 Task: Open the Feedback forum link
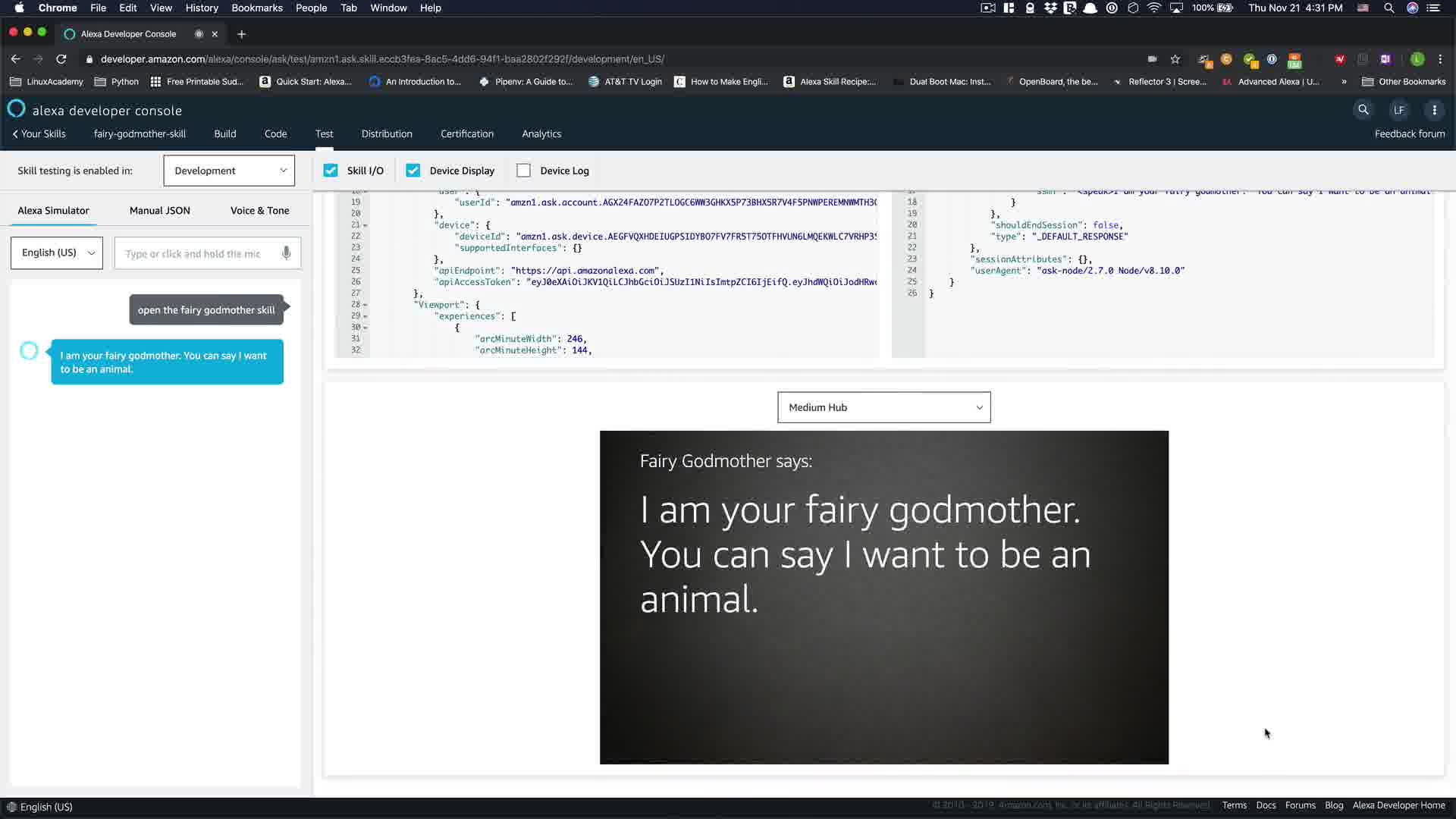[1409, 133]
